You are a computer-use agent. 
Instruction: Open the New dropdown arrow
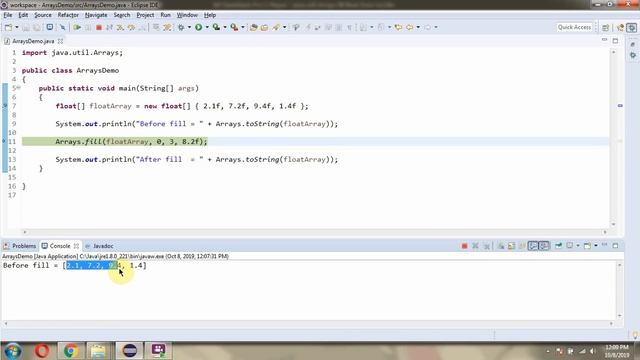pos(17,27)
